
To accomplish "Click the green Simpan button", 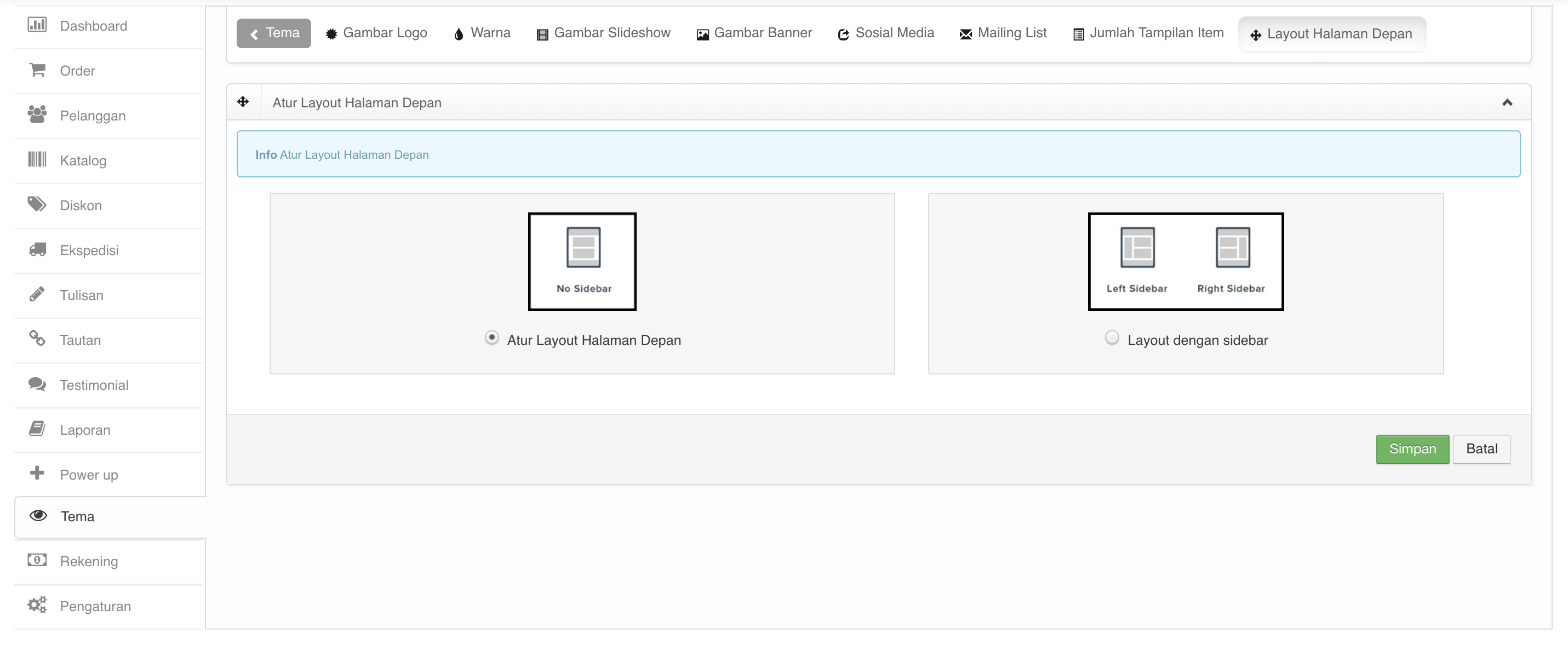I will [x=1412, y=449].
